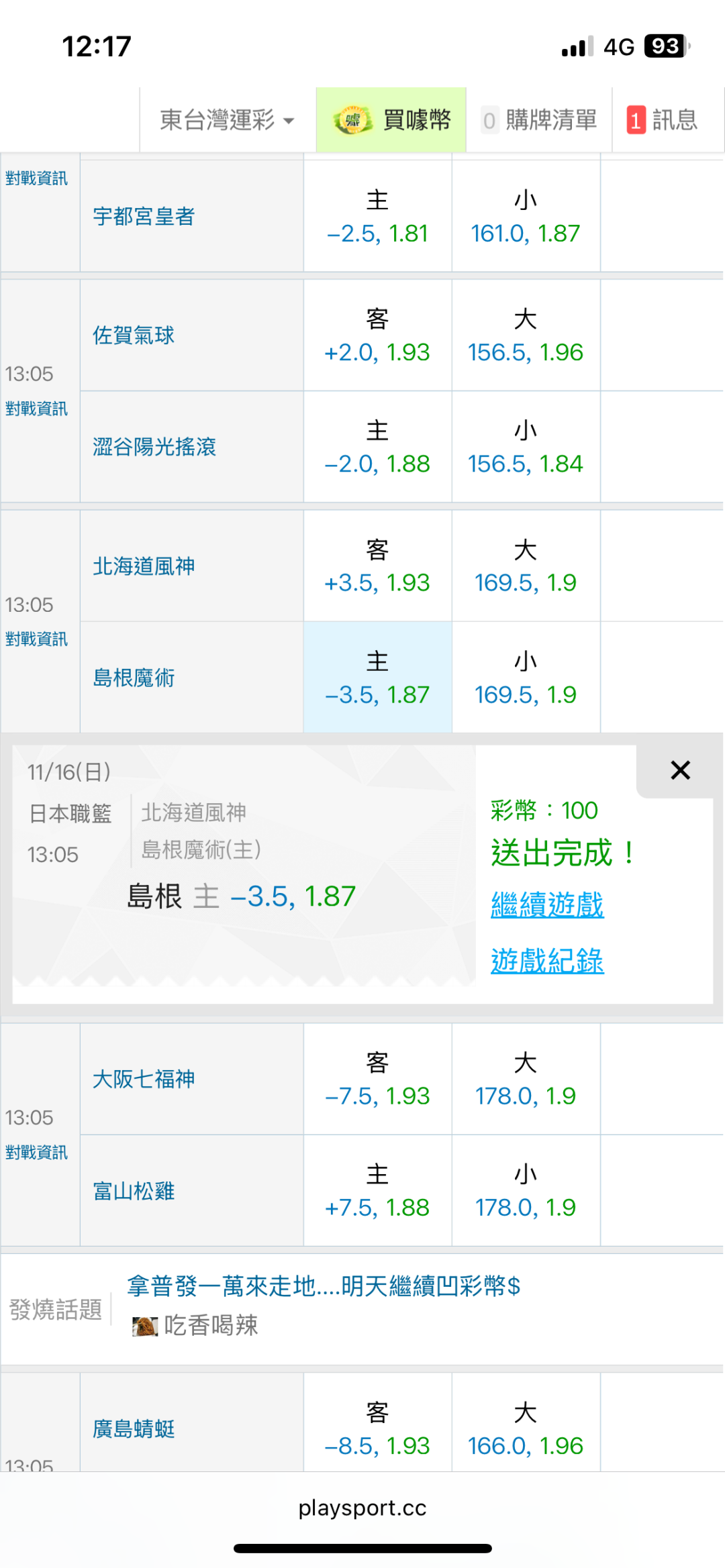Toggle 島根魔術 home spread -3.5 selection
This screenshot has height=1568, width=725.
pyautogui.click(x=377, y=678)
